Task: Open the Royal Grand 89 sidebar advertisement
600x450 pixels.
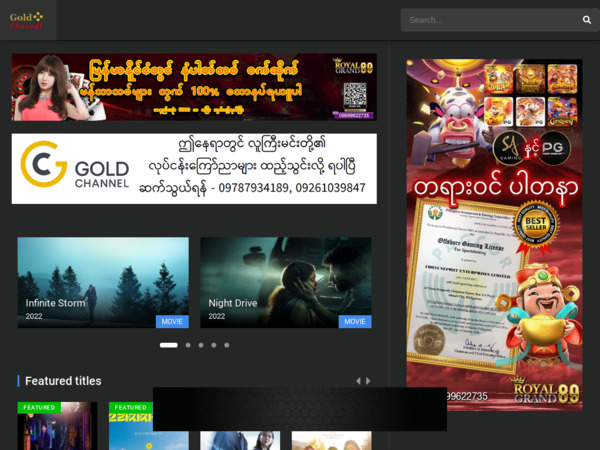Action: (x=494, y=235)
